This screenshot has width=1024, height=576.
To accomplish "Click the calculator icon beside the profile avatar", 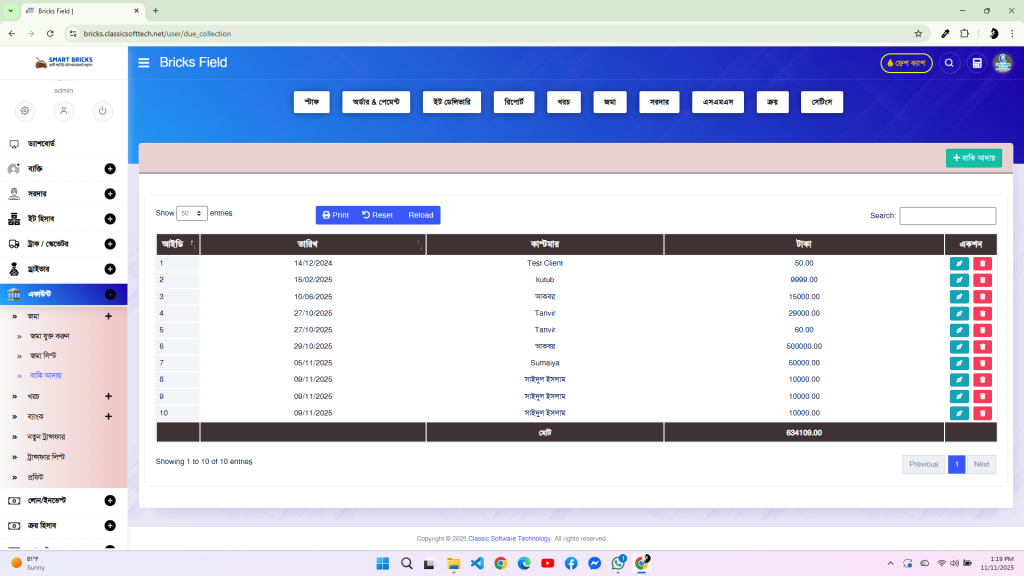I will [x=975, y=62].
